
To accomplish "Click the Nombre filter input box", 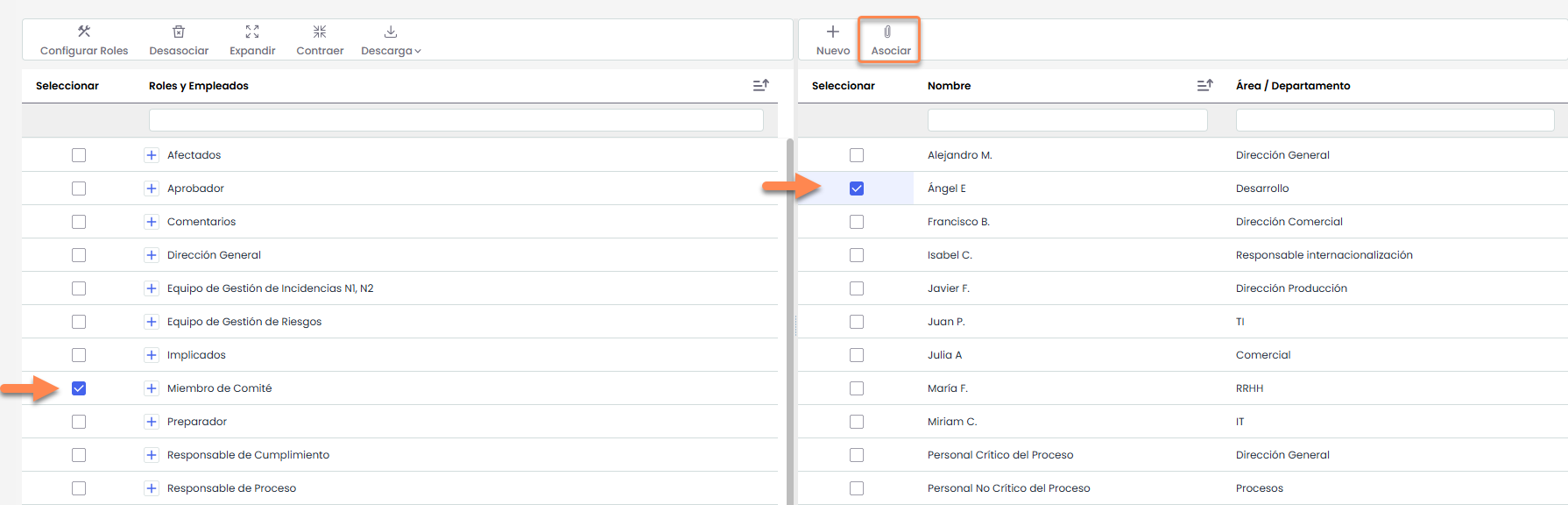I will pos(1067,120).
